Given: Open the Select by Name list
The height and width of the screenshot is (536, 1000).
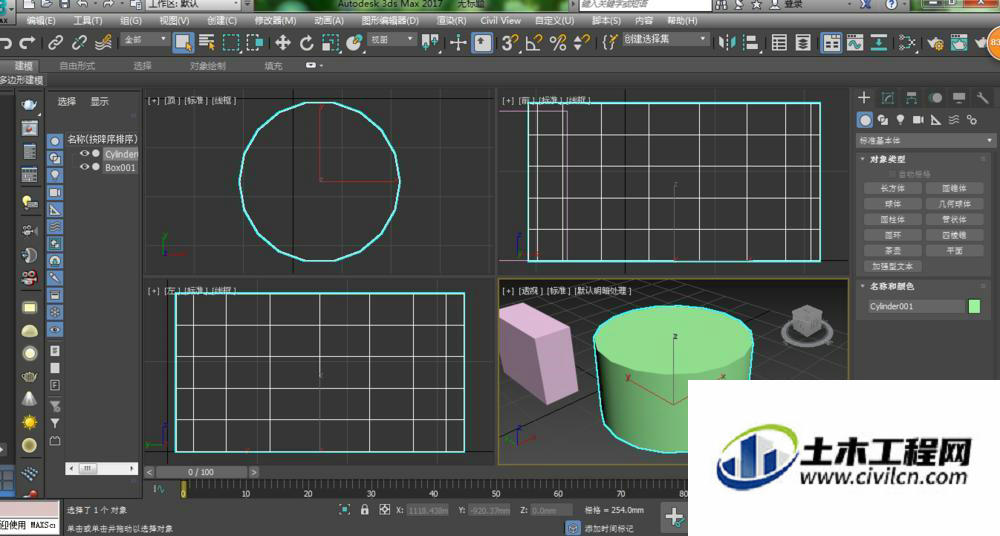Looking at the screenshot, I should [207, 43].
